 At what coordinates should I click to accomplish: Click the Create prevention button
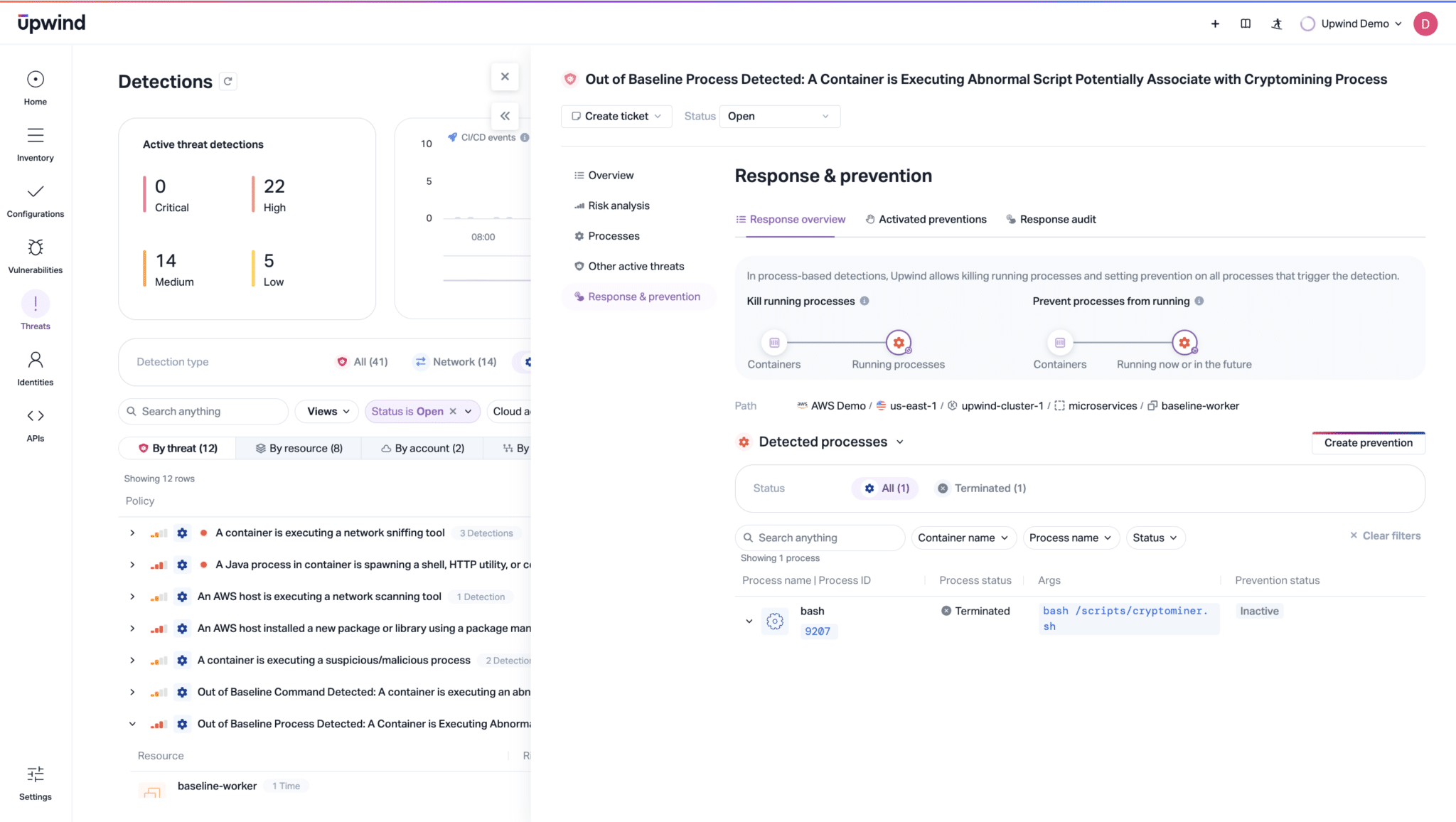[x=1367, y=442]
